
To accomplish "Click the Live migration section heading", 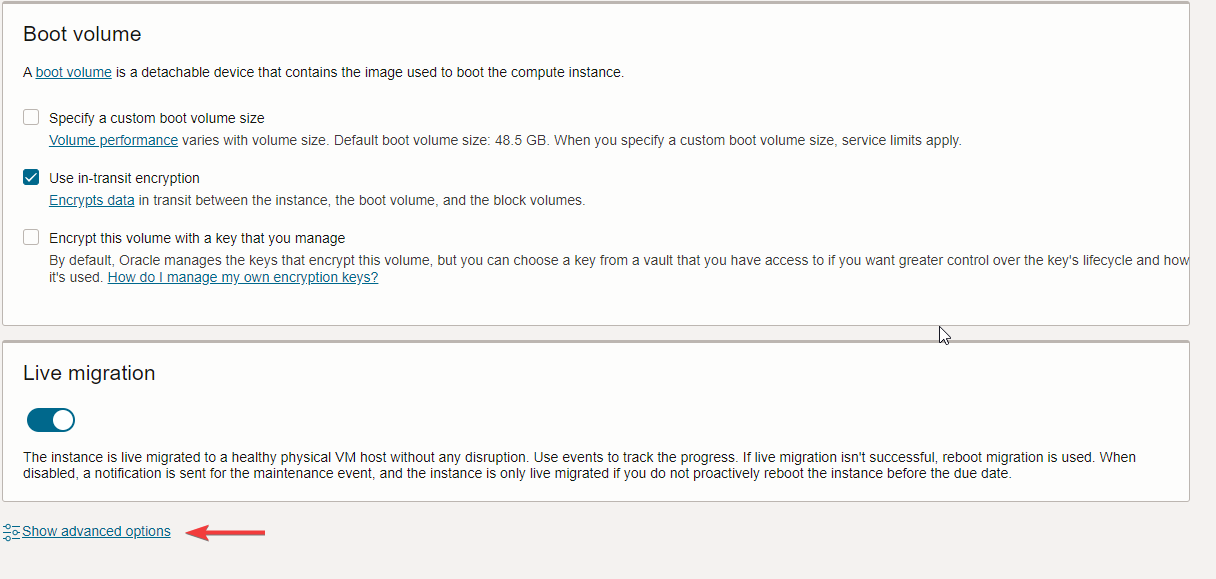I will point(89,373).
